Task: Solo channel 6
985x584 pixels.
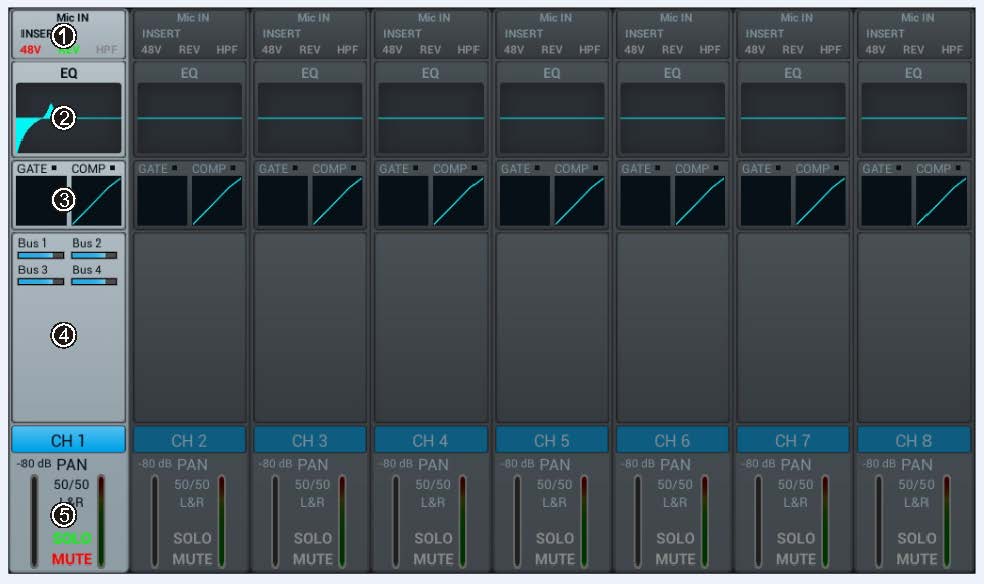Action: tap(675, 539)
